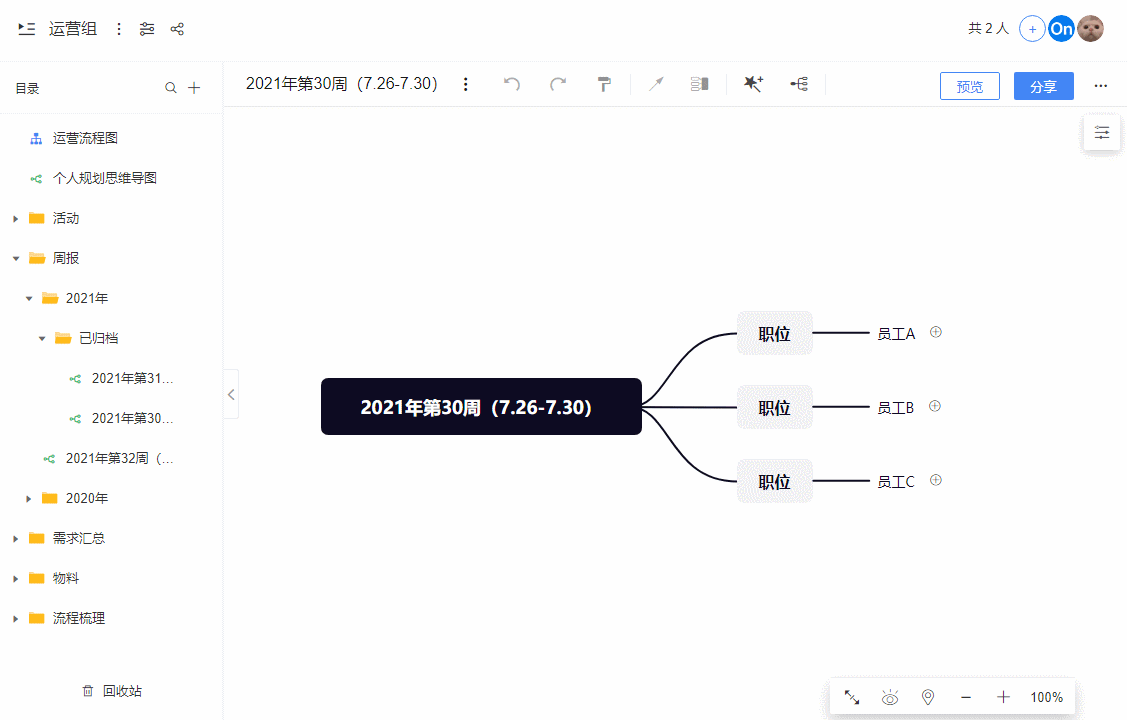This screenshot has height=720, width=1127.
Task: Collapse the 已归档 folder
Action: [40, 338]
